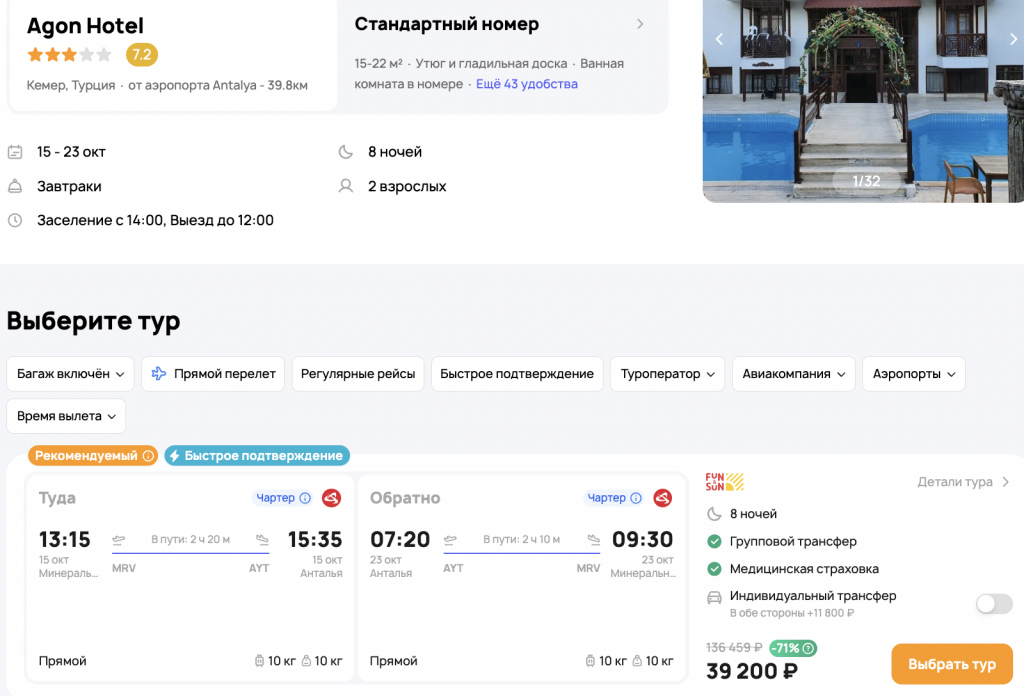Click the FUN SUN tour operator logo
Image resolution: width=1024 pixels, height=696 pixels.
[x=725, y=482]
